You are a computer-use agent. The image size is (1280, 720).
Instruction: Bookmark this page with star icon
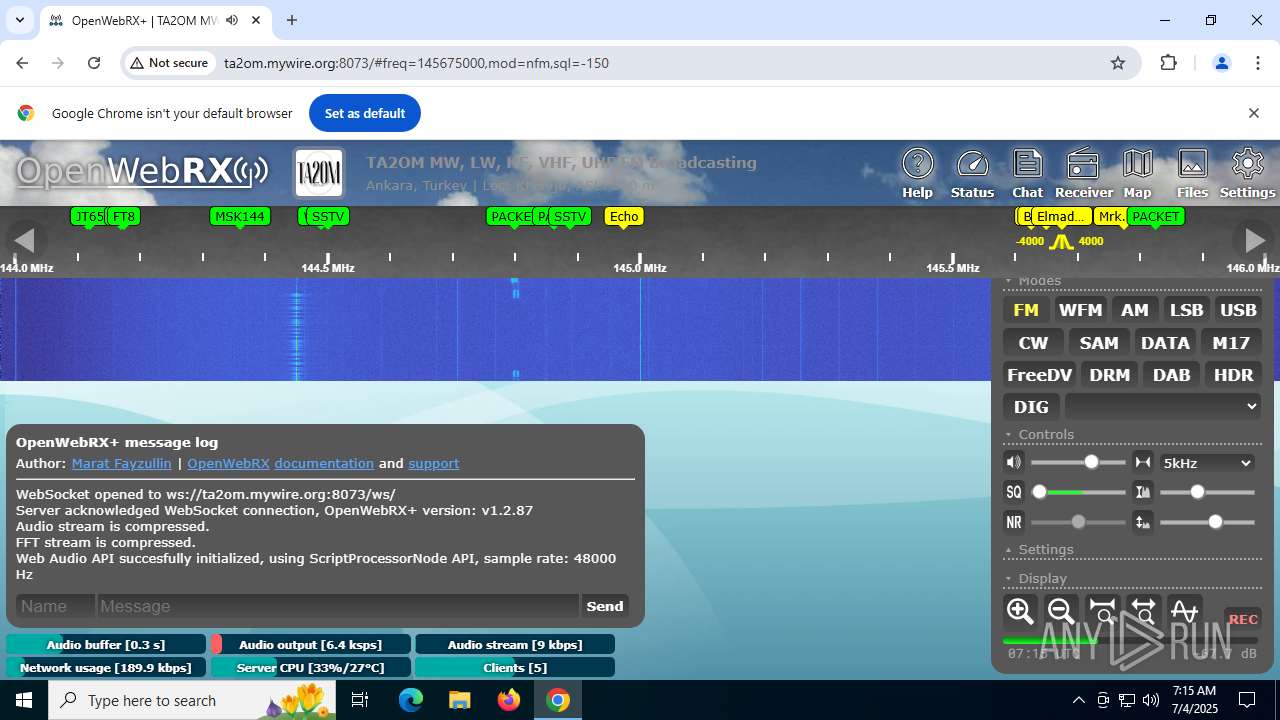tap(1118, 63)
